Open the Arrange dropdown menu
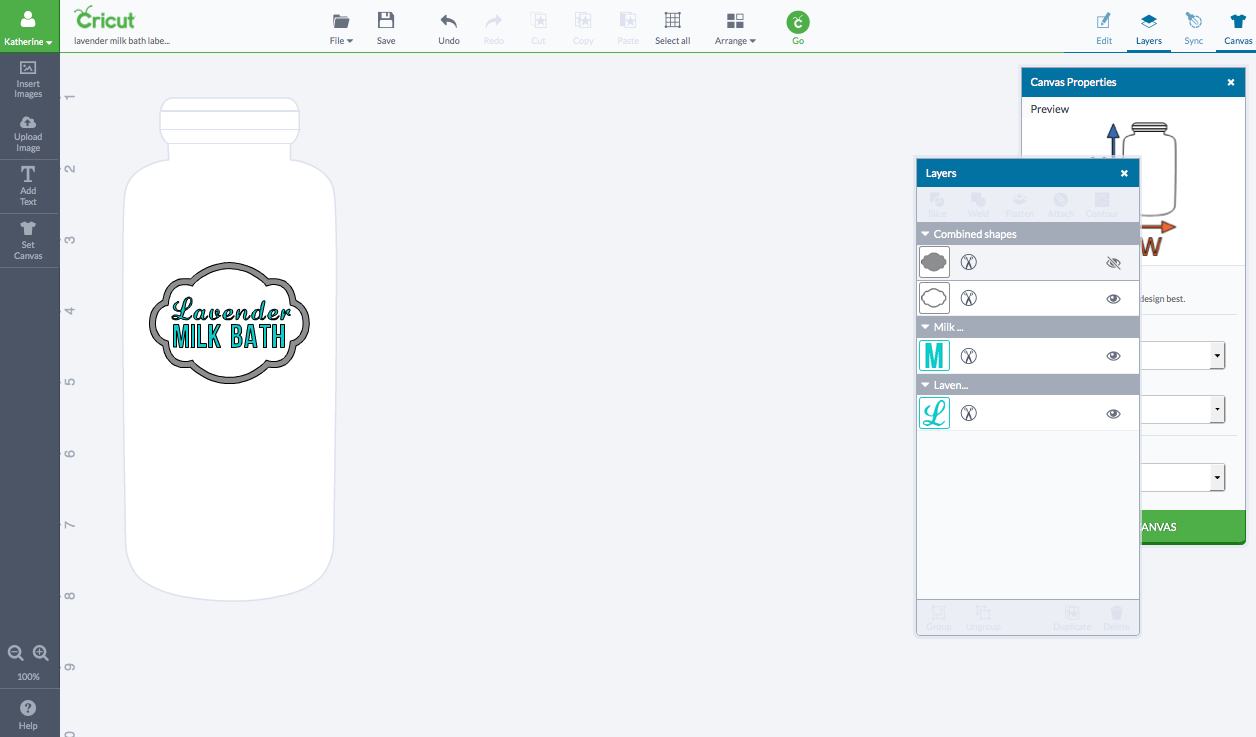The height and width of the screenshot is (737, 1256). 735,28
